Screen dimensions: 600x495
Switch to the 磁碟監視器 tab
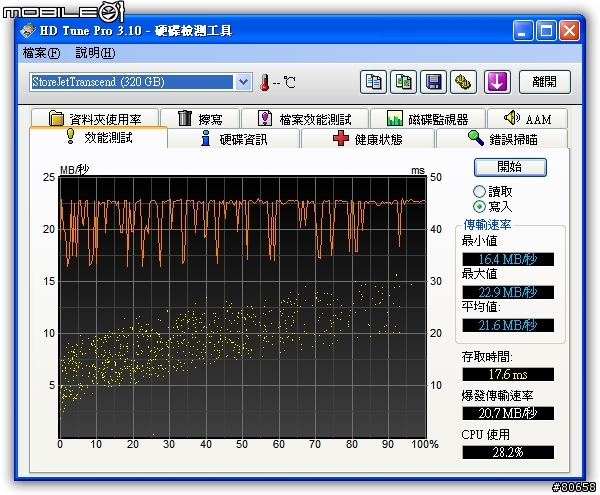[428, 119]
